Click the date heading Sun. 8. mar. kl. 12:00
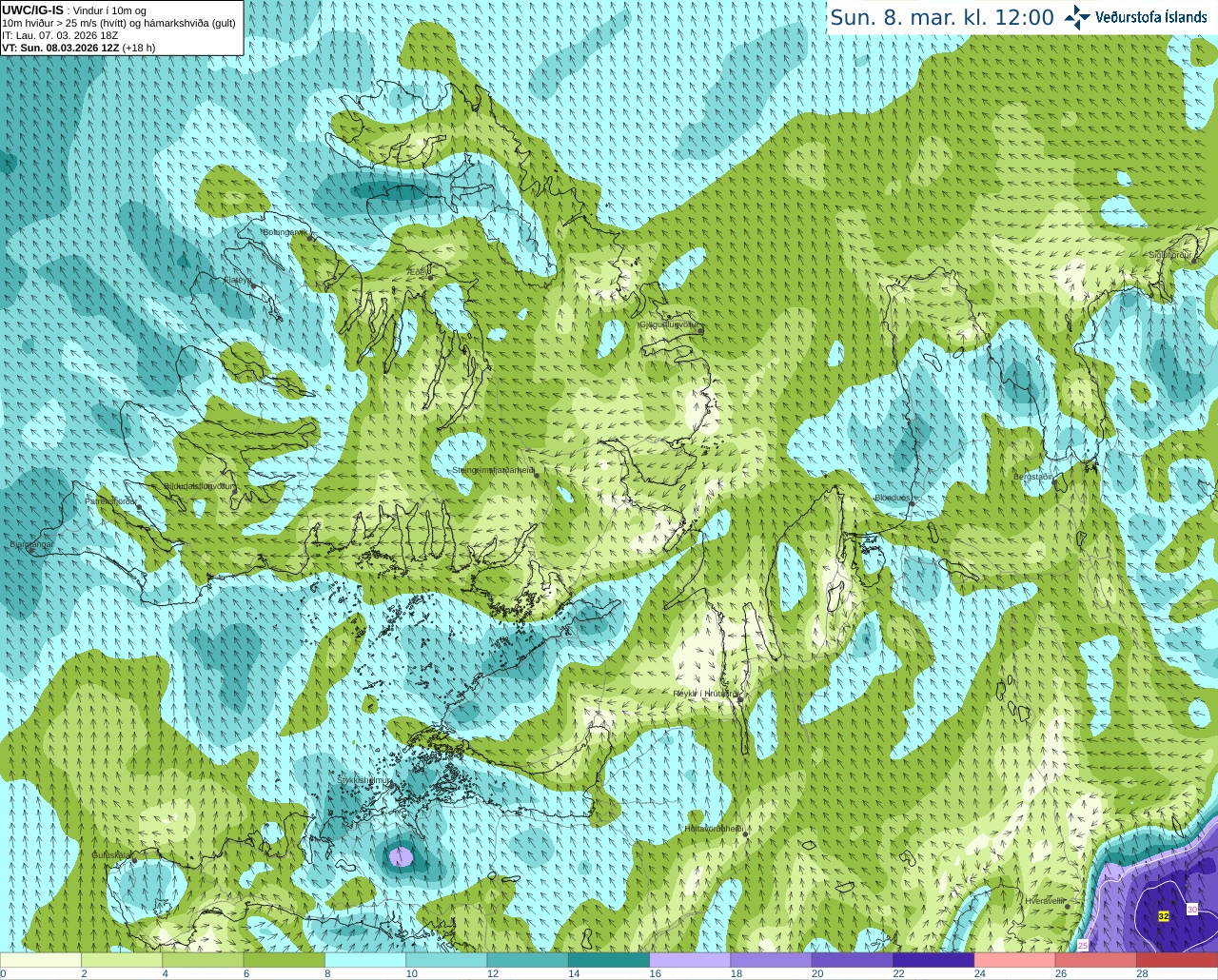1218x980 pixels. pyautogui.click(x=942, y=17)
